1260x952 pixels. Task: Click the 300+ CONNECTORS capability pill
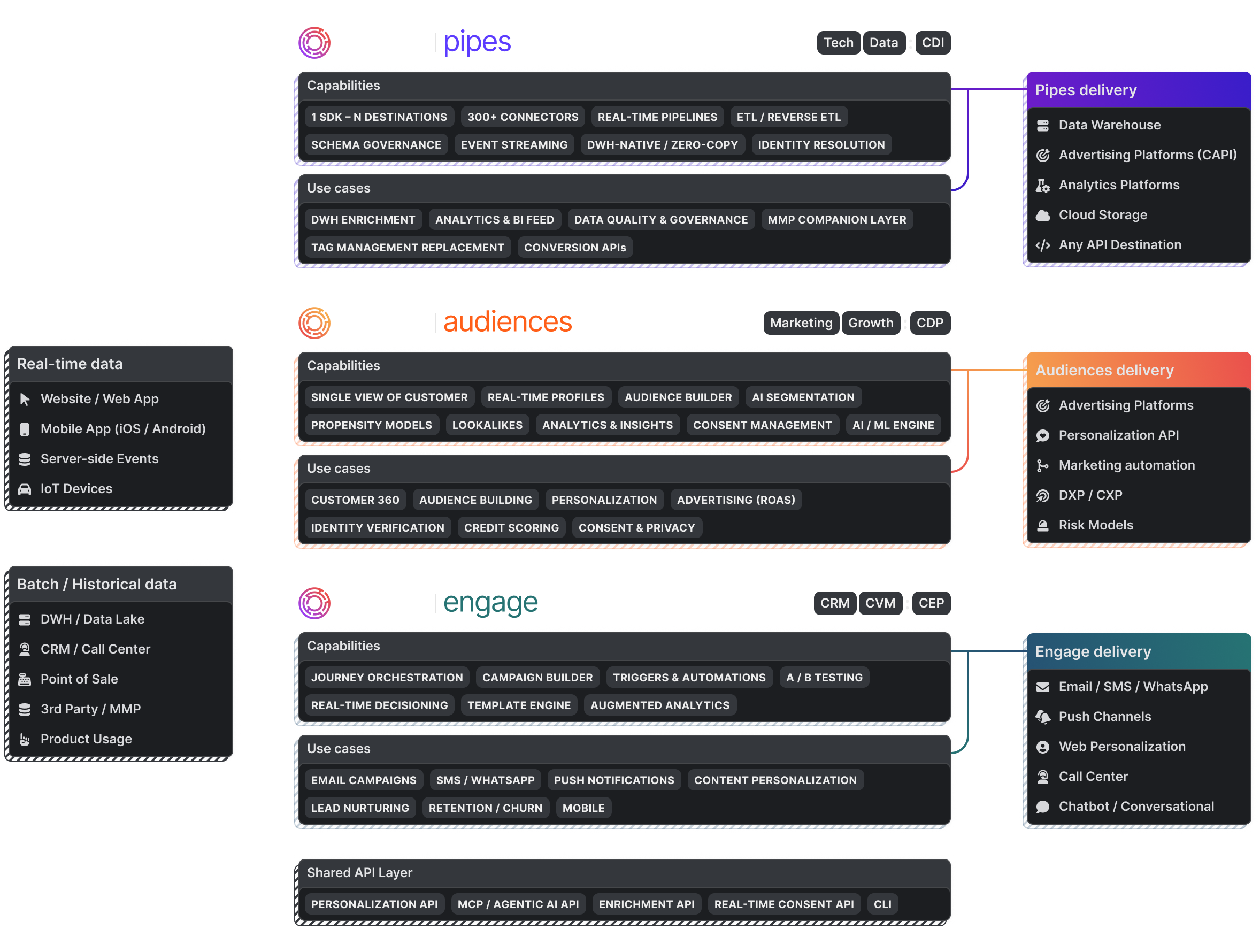click(523, 116)
